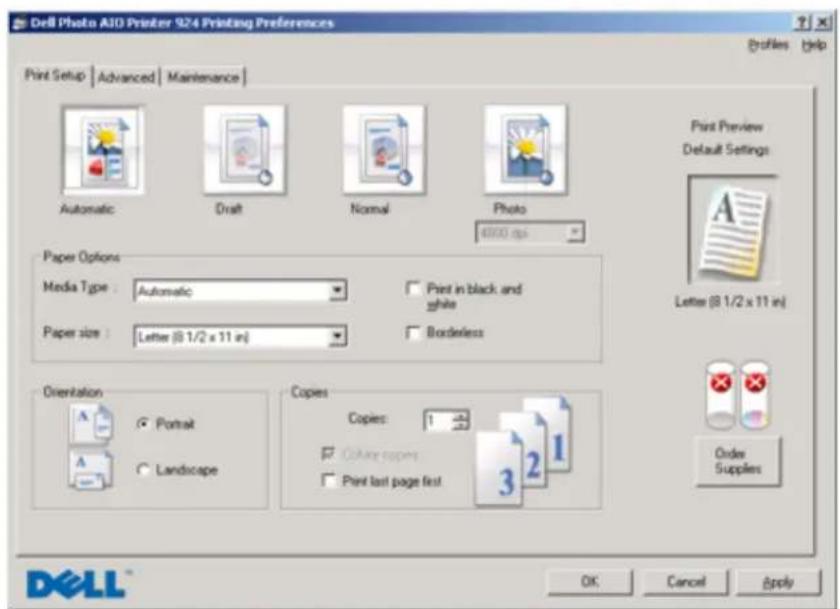840x609 pixels.
Task: Increase copies with the up arrow
Action: [461, 416]
